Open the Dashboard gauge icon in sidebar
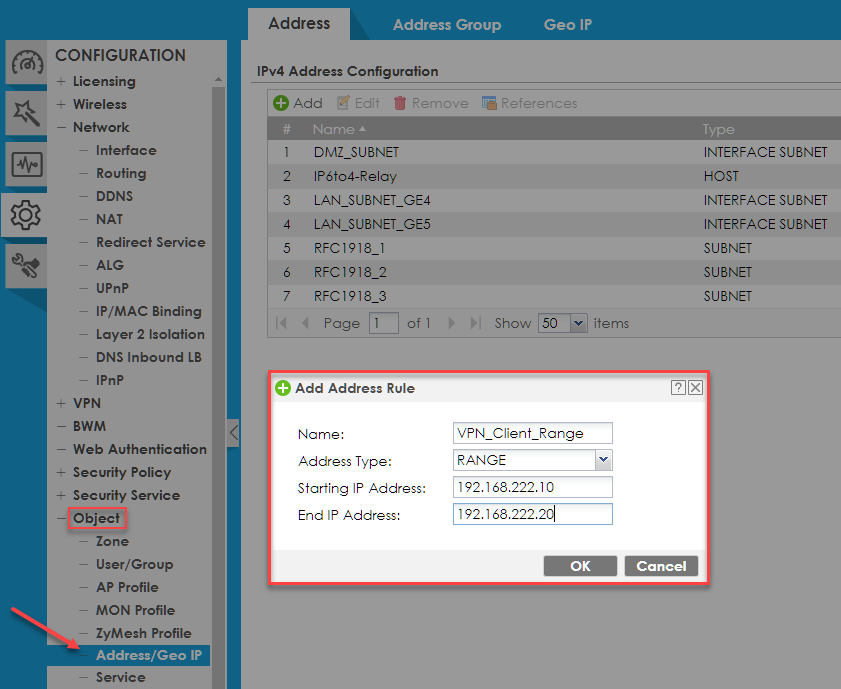 [x=26, y=64]
